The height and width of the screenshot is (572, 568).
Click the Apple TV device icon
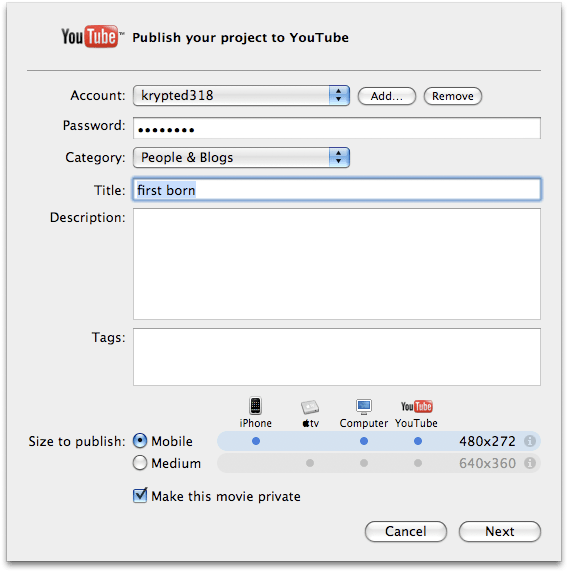(x=310, y=407)
